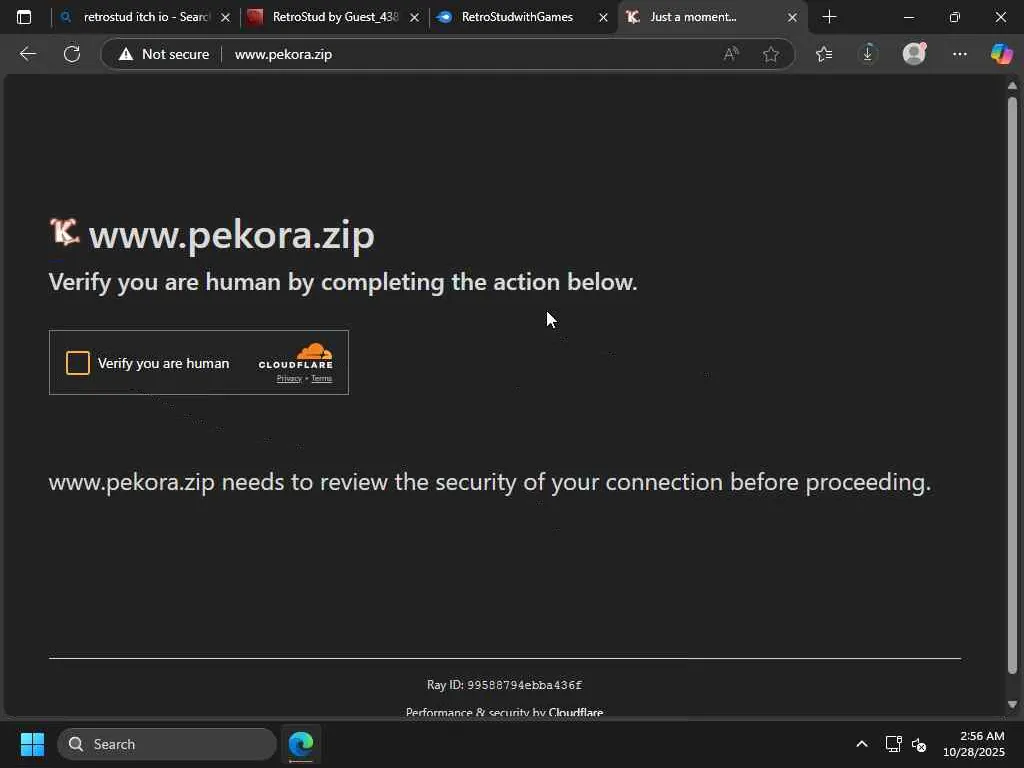The image size is (1024, 768).
Task: Open the browser profile avatar
Action: 914,54
